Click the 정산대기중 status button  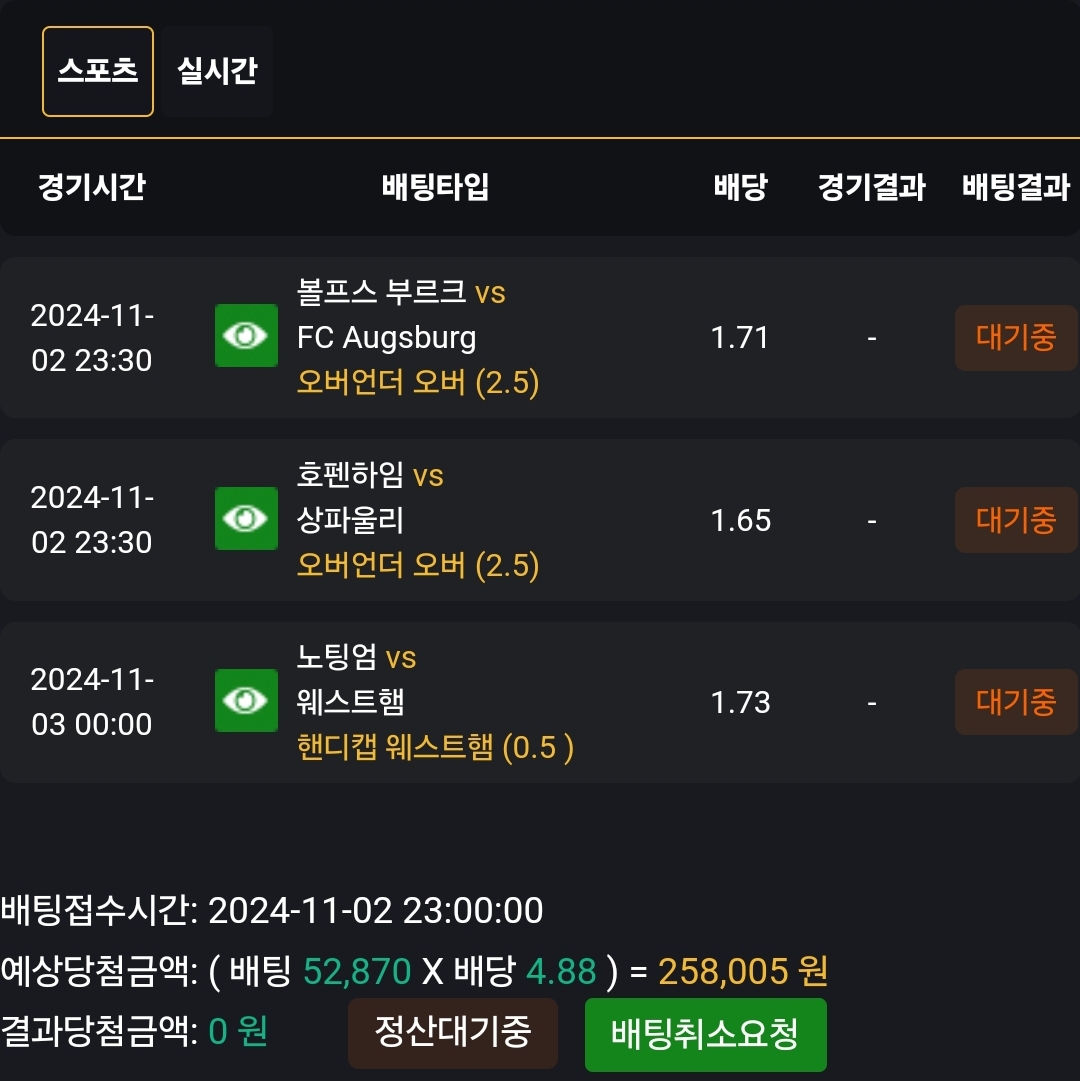click(452, 1032)
